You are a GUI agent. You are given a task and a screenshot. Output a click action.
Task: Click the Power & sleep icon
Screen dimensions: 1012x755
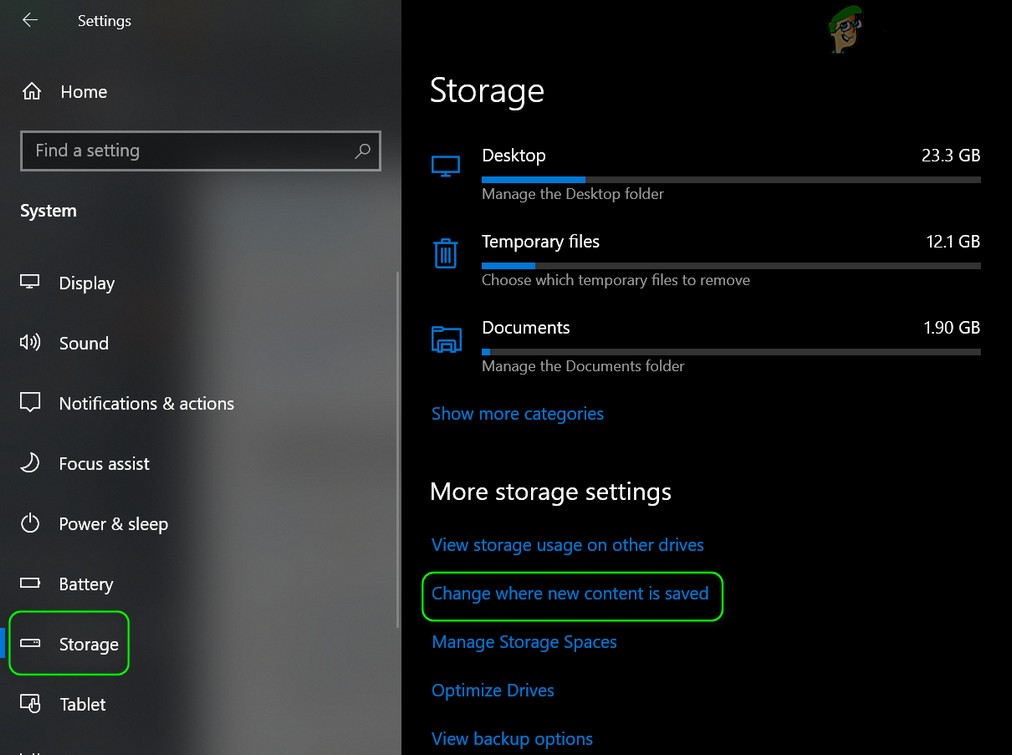30,523
